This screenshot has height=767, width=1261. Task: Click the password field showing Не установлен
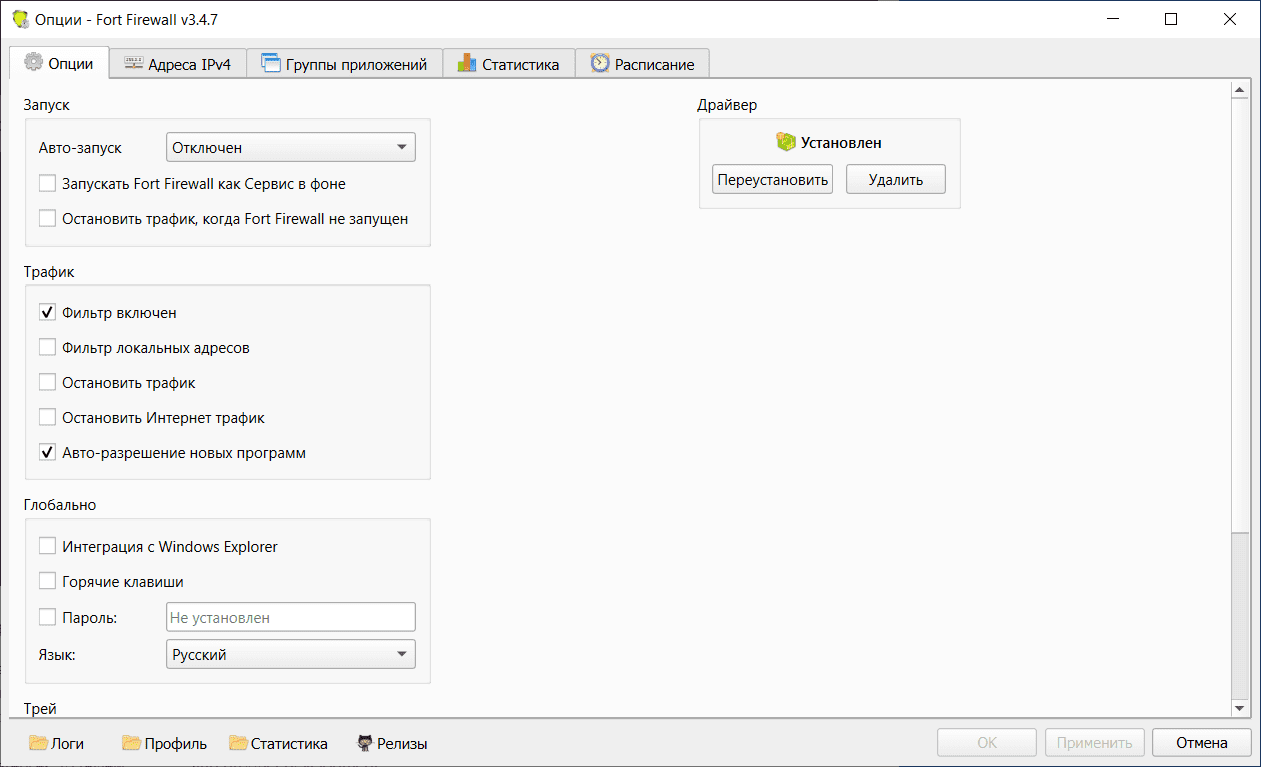click(x=290, y=617)
